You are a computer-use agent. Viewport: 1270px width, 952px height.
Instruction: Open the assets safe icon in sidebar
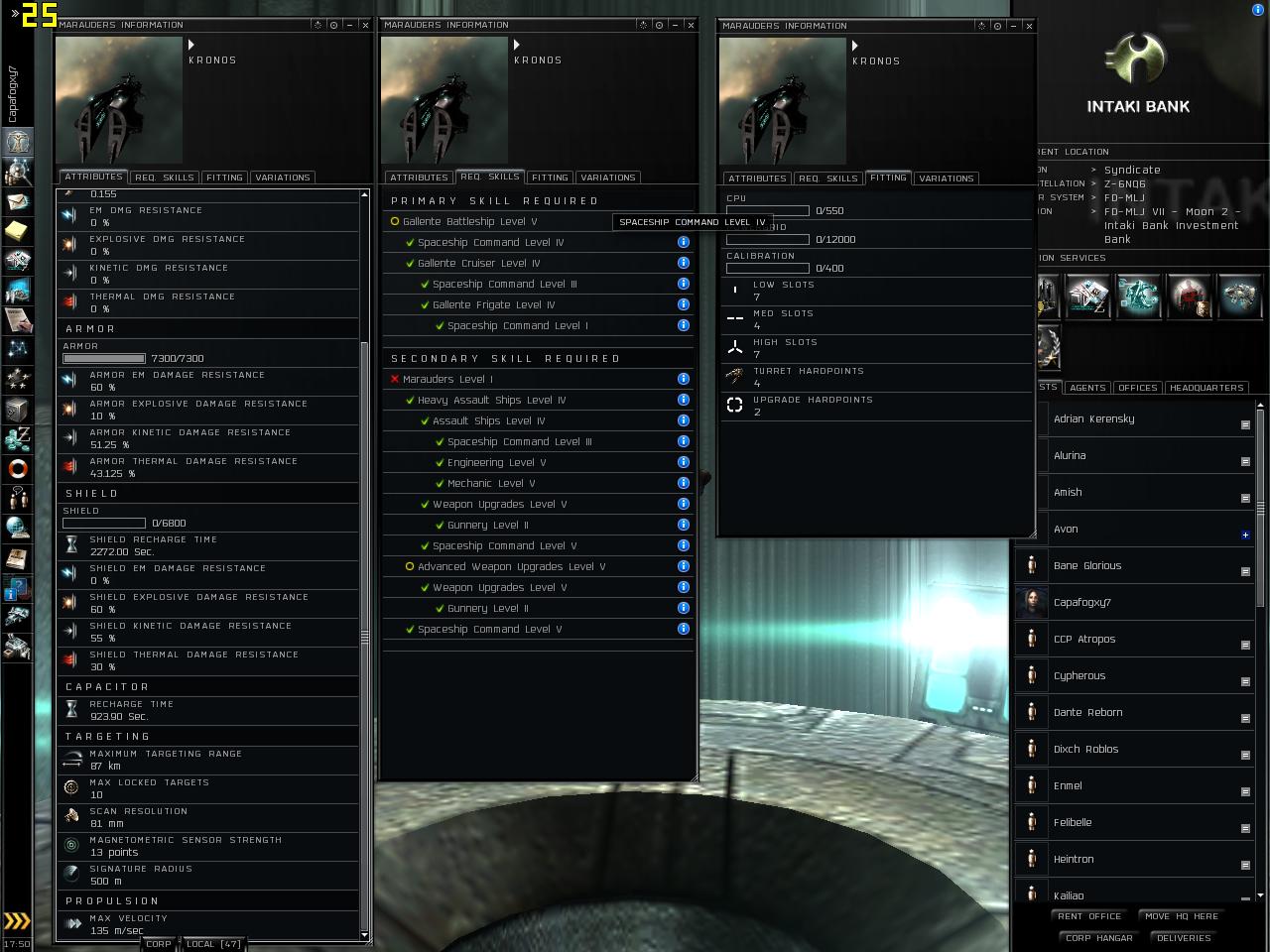(18, 410)
